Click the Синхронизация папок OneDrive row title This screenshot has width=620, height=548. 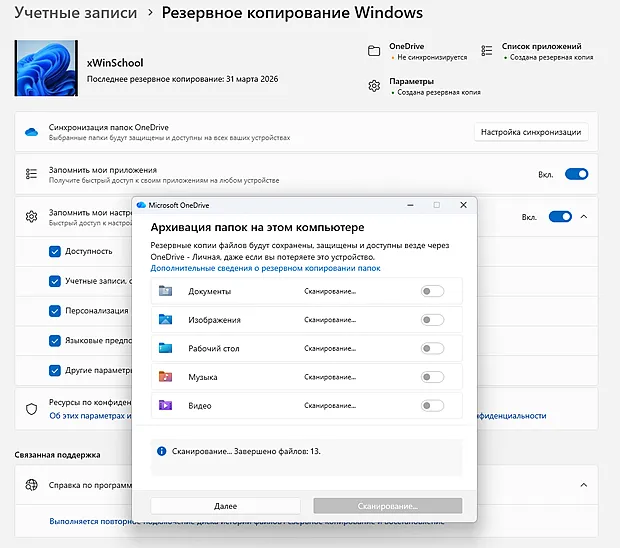point(109,127)
